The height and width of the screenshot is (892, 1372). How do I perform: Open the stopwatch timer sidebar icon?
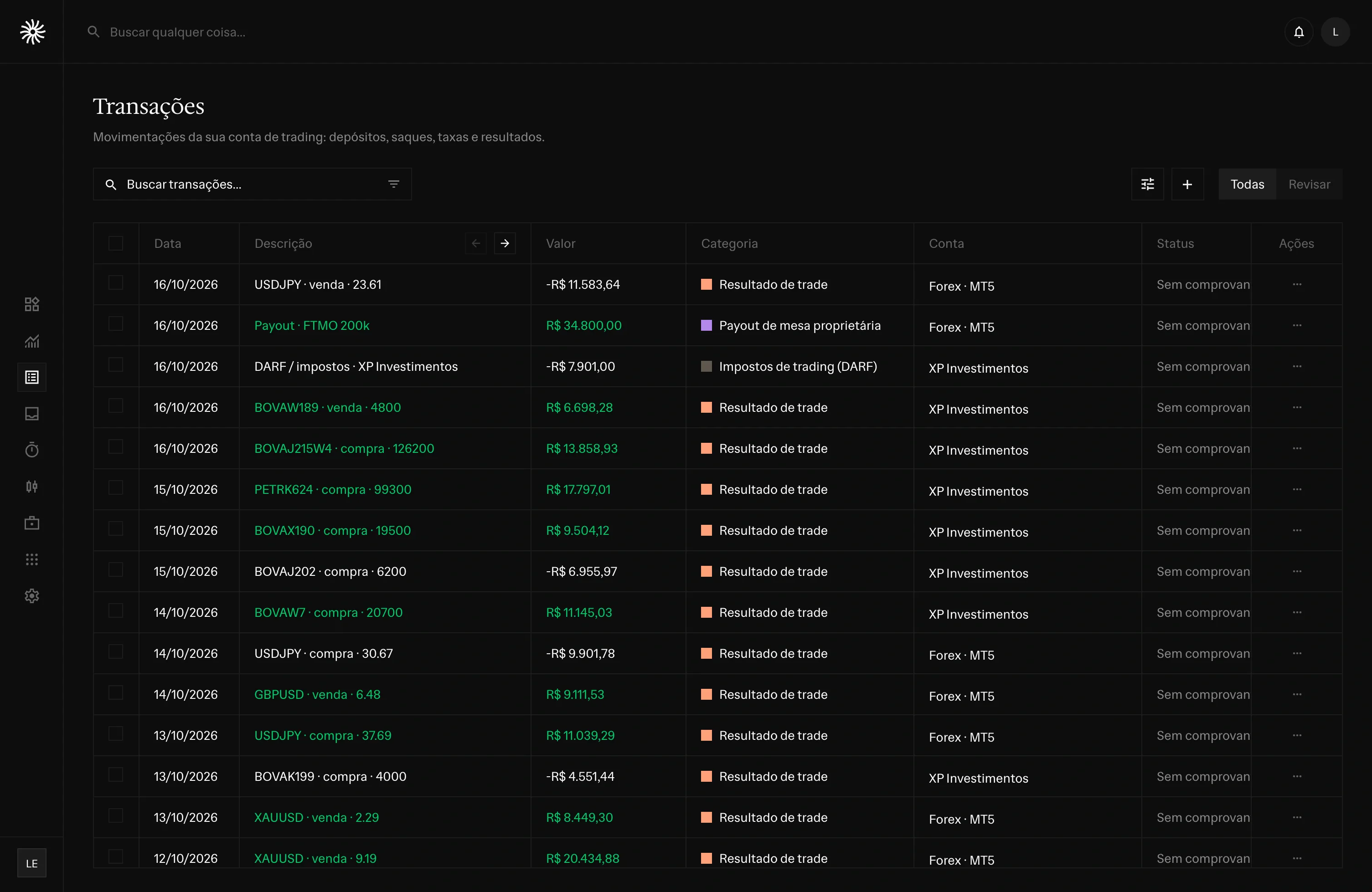[x=32, y=450]
